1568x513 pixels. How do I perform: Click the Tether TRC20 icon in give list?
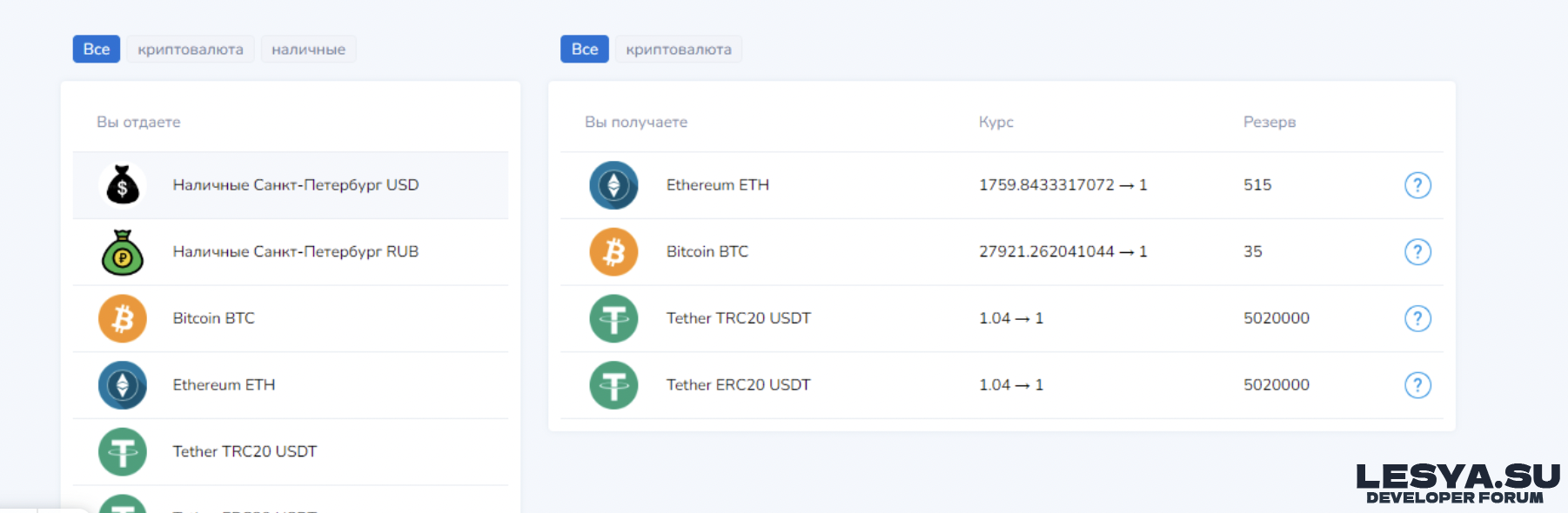123,452
